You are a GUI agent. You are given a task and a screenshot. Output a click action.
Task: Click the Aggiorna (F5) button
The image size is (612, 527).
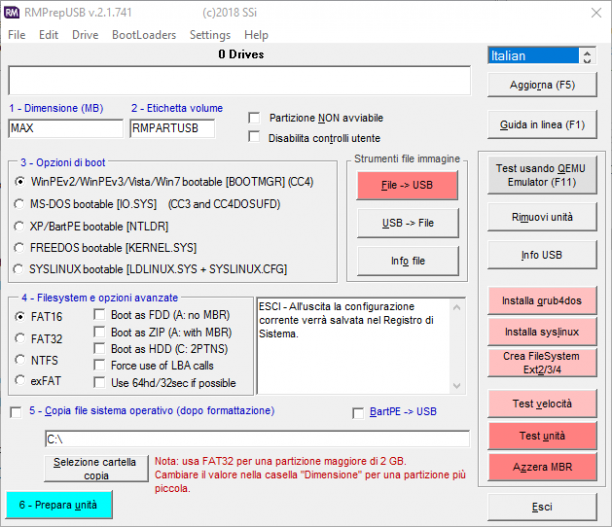(x=542, y=85)
